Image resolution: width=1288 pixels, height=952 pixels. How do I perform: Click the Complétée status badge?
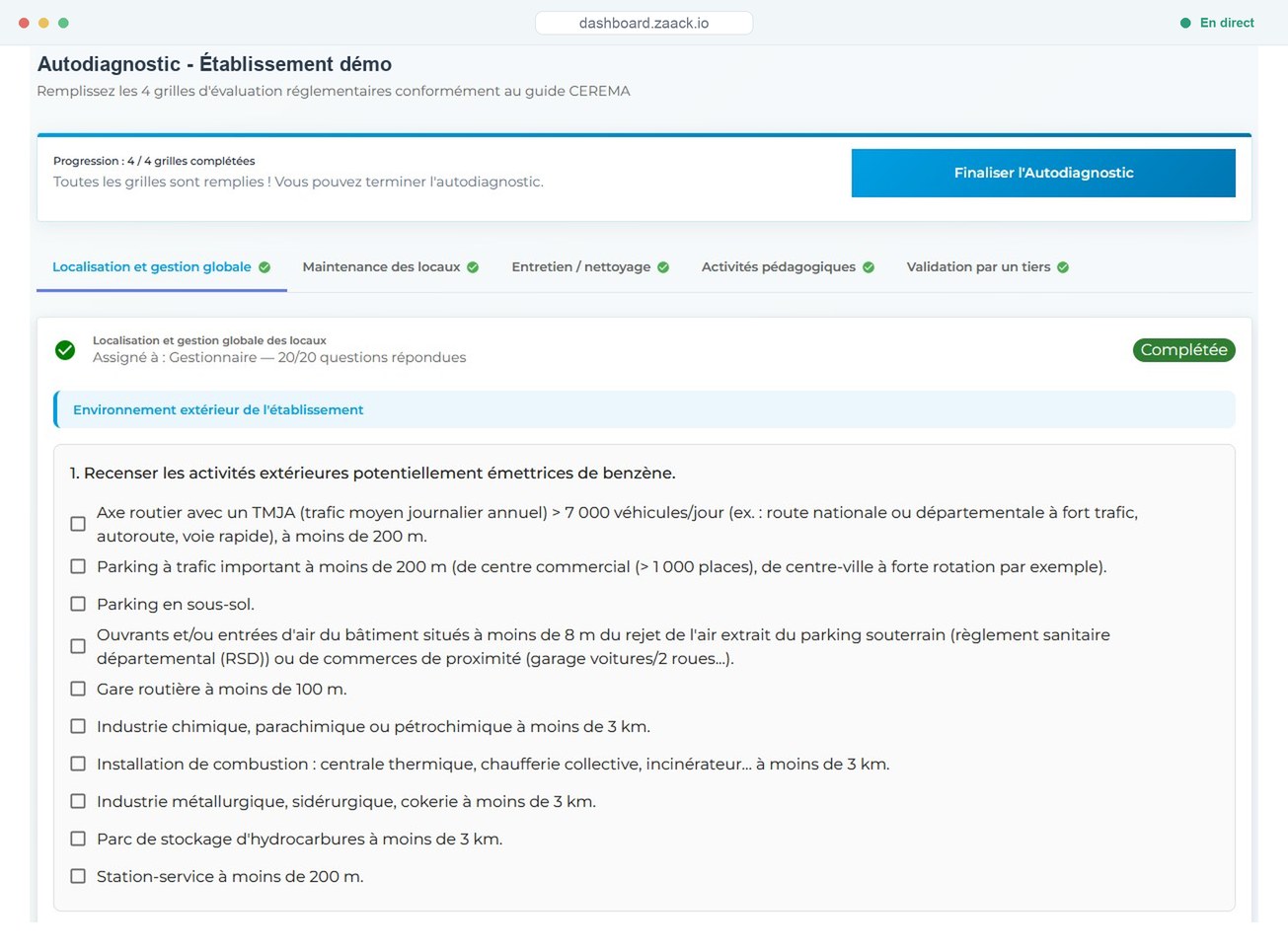[1183, 350]
